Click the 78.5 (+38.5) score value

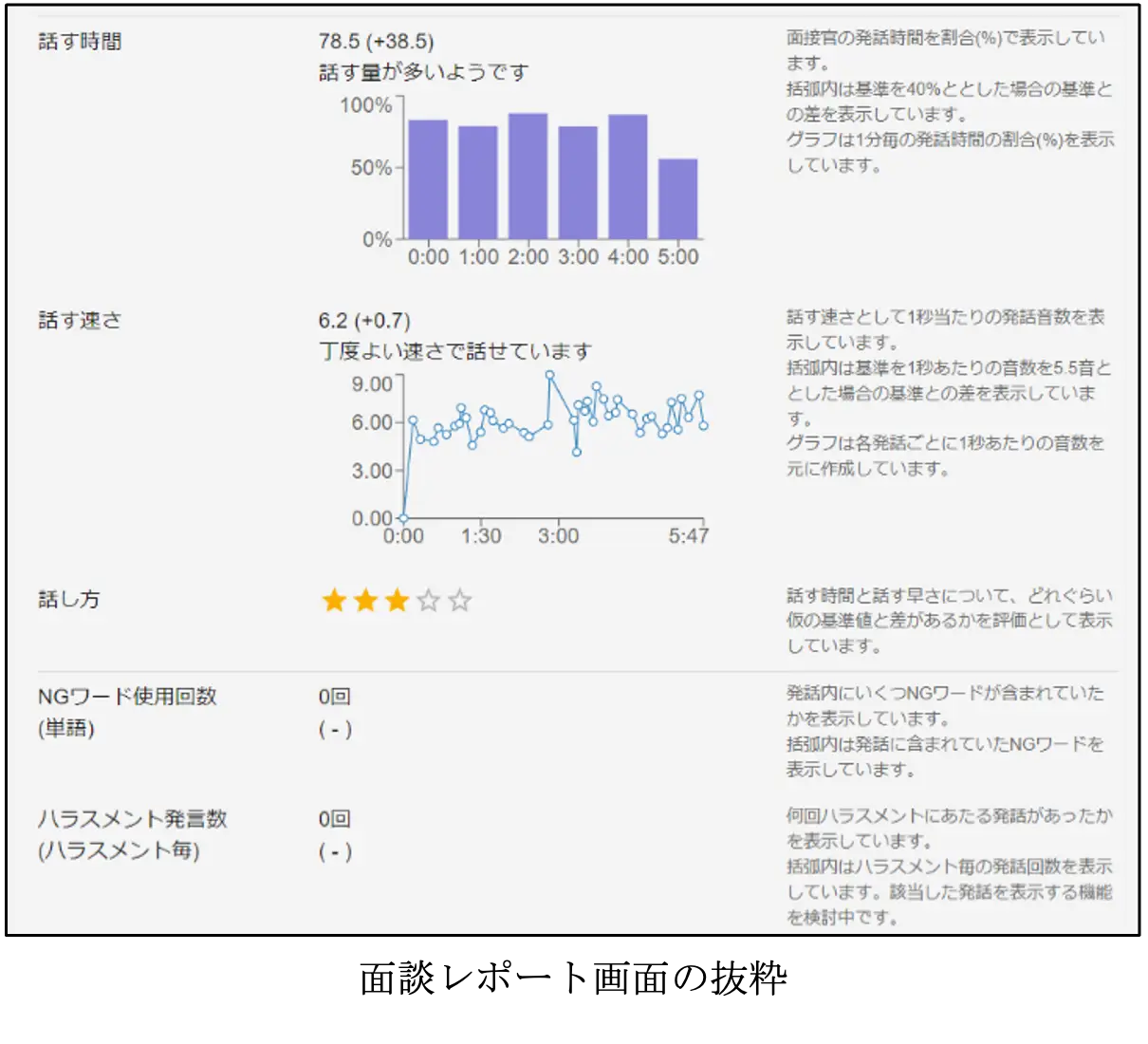coord(376,42)
